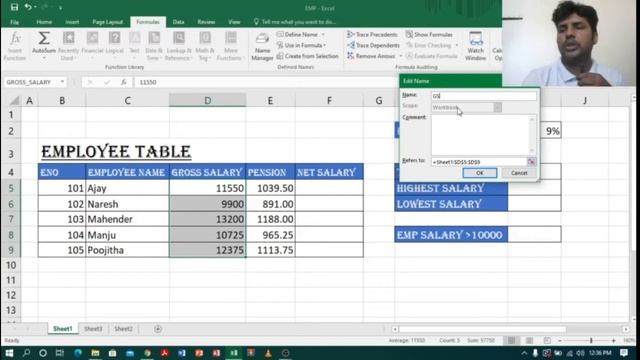Expand the AutoSum dropdown arrow
This screenshot has width=640, height=360.
pos(44,58)
